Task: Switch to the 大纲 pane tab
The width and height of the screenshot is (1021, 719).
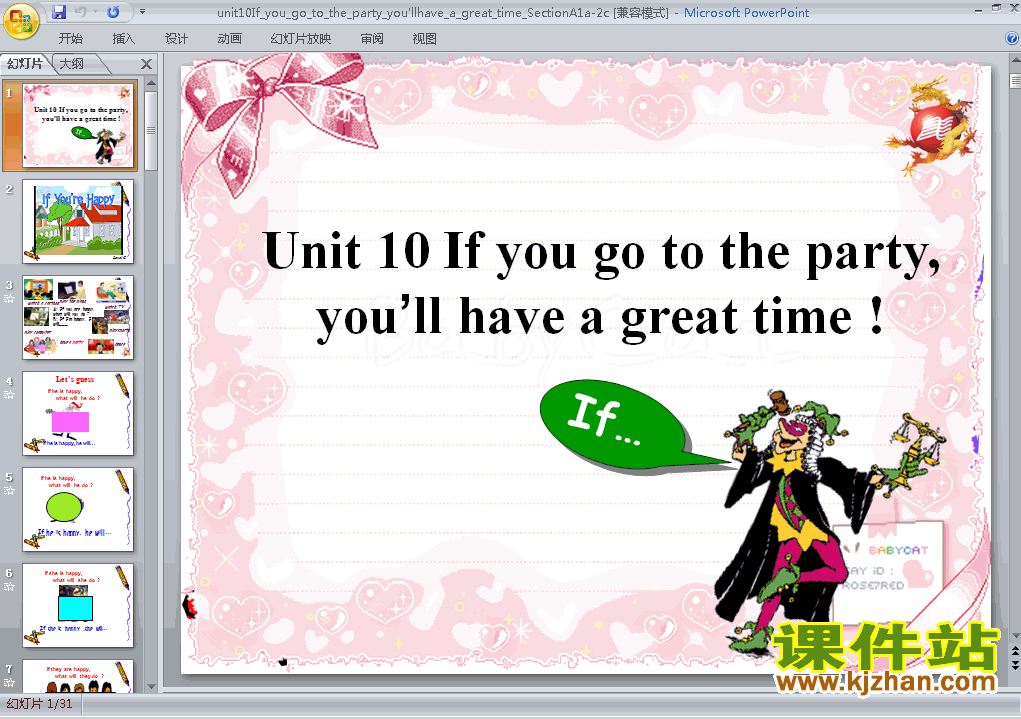Action: [x=72, y=63]
